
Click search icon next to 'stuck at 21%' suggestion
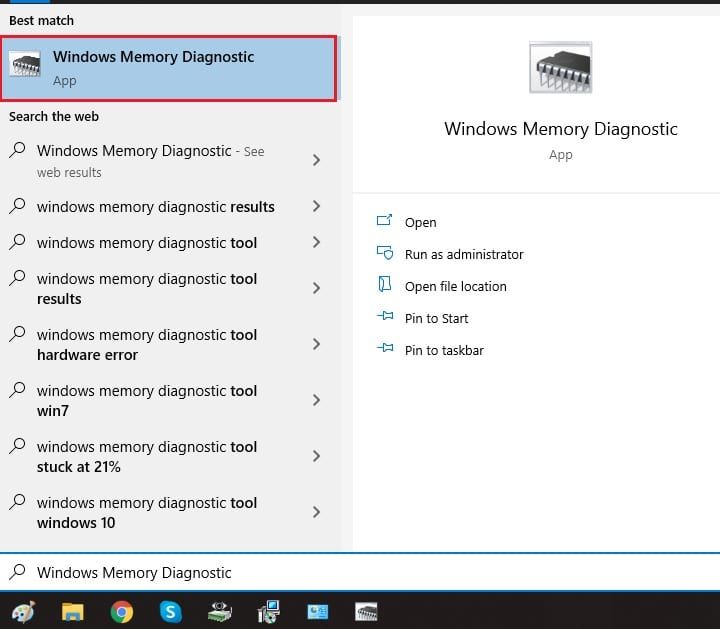coord(17,446)
